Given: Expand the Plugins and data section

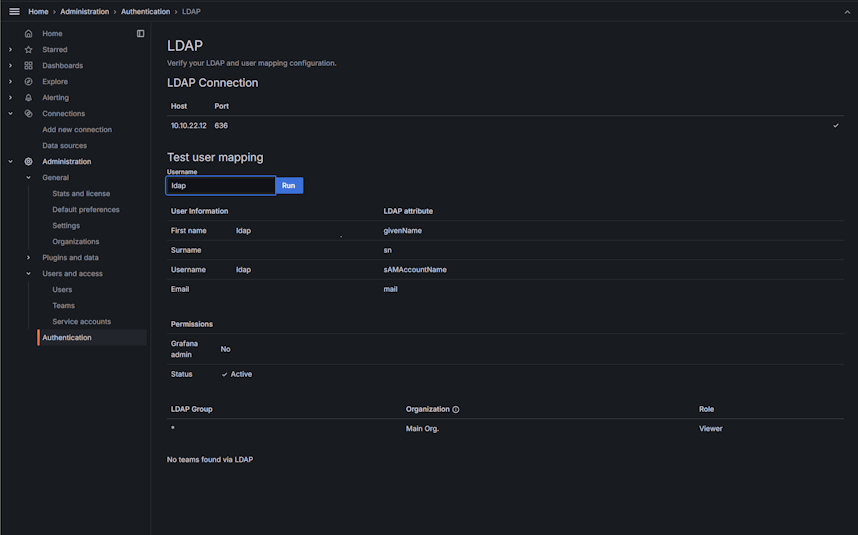Looking at the screenshot, I should pos(29,258).
